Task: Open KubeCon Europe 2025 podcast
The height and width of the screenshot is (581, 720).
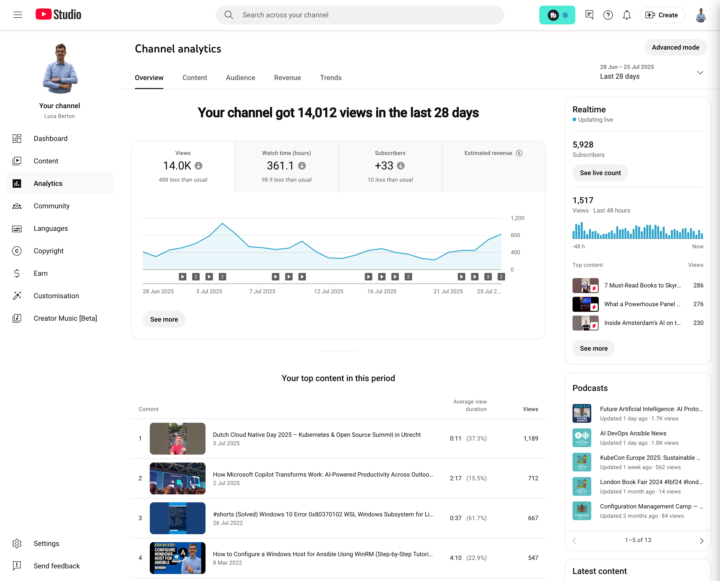Action: [638, 462]
